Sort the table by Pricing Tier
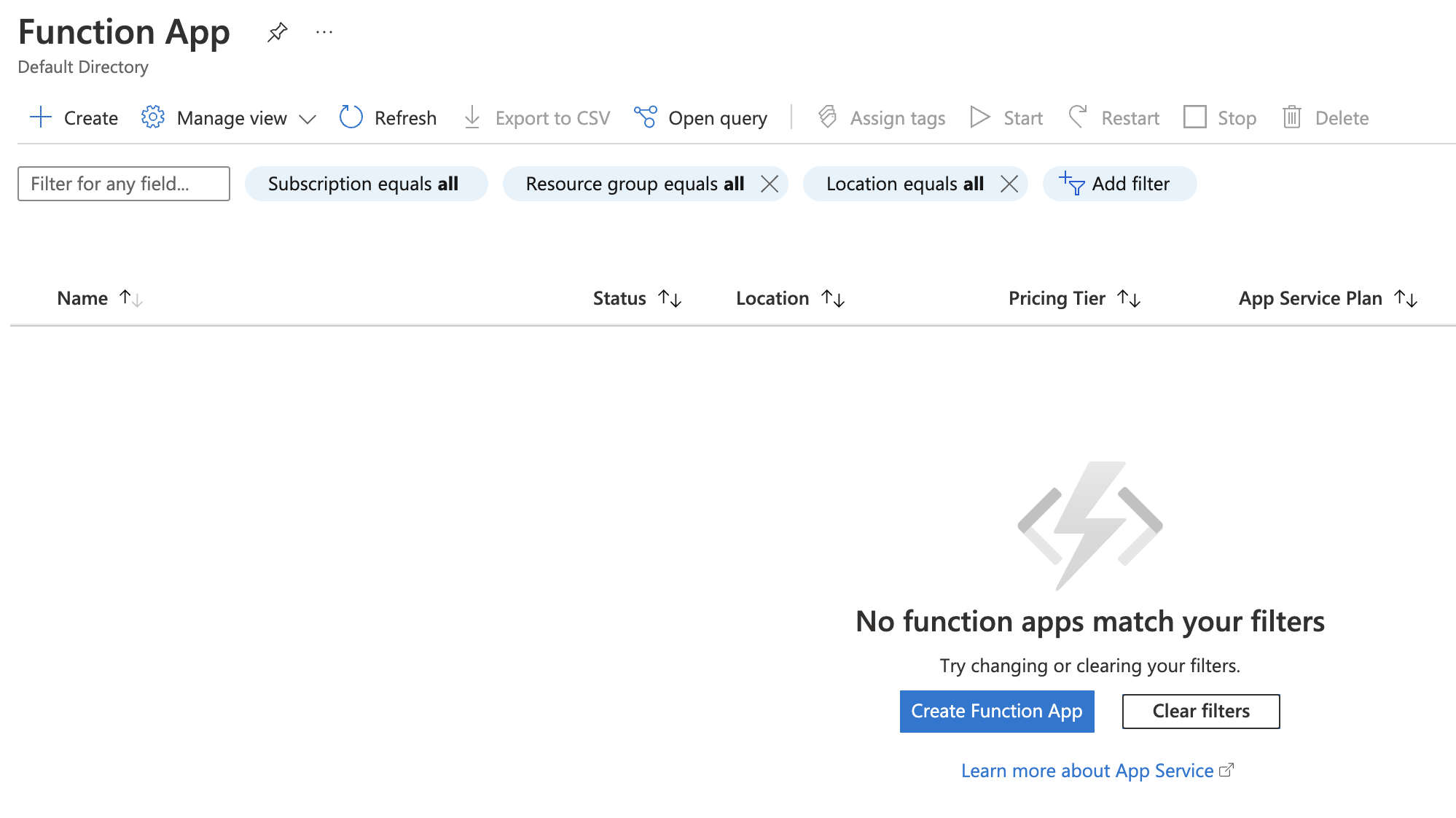Image resolution: width=1456 pixels, height=818 pixels. coord(1074,298)
